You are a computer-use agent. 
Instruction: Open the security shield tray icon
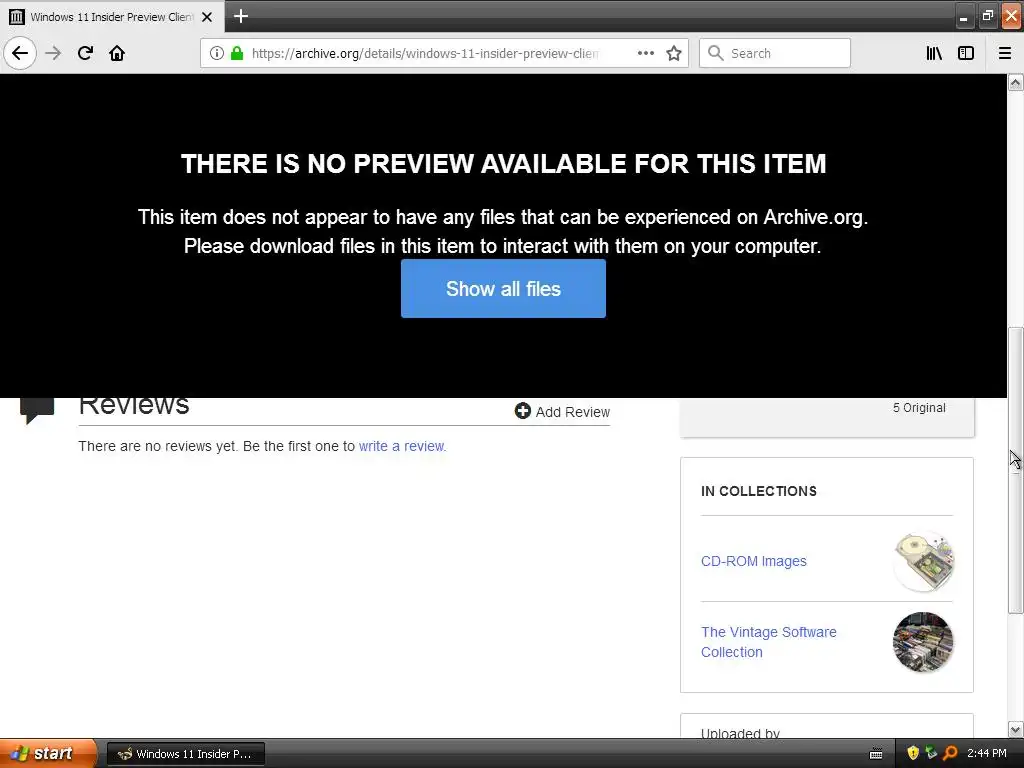click(913, 754)
